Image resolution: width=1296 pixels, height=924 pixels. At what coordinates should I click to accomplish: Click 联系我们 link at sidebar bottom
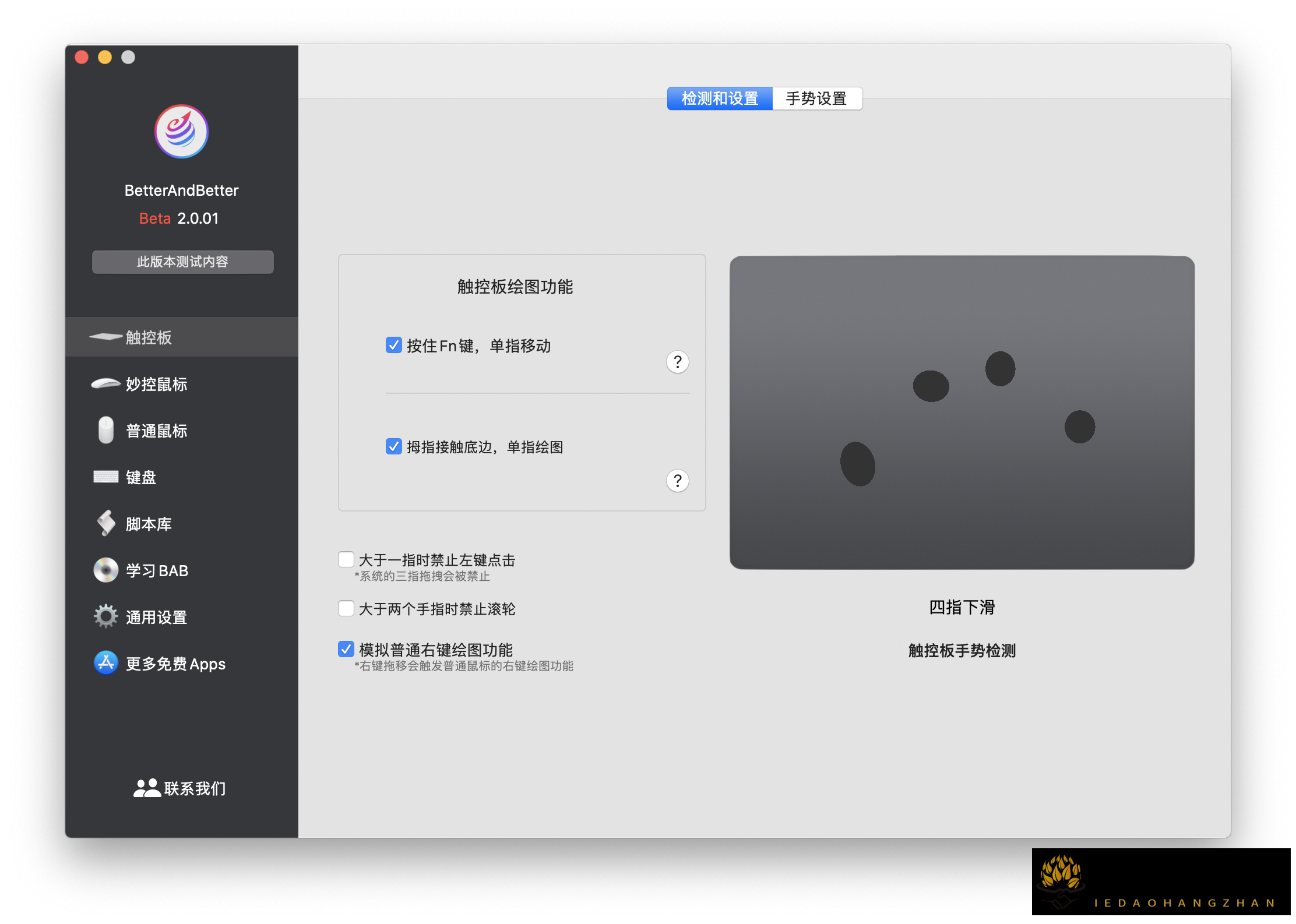[x=195, y=788]
